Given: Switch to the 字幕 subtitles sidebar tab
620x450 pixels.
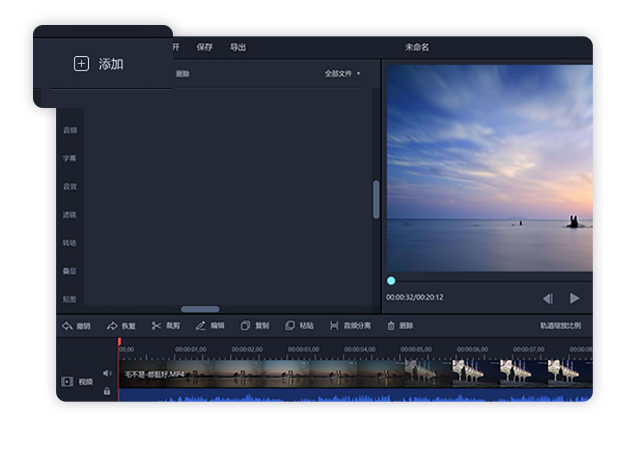Looking at the screenshot, I should 70,158.
